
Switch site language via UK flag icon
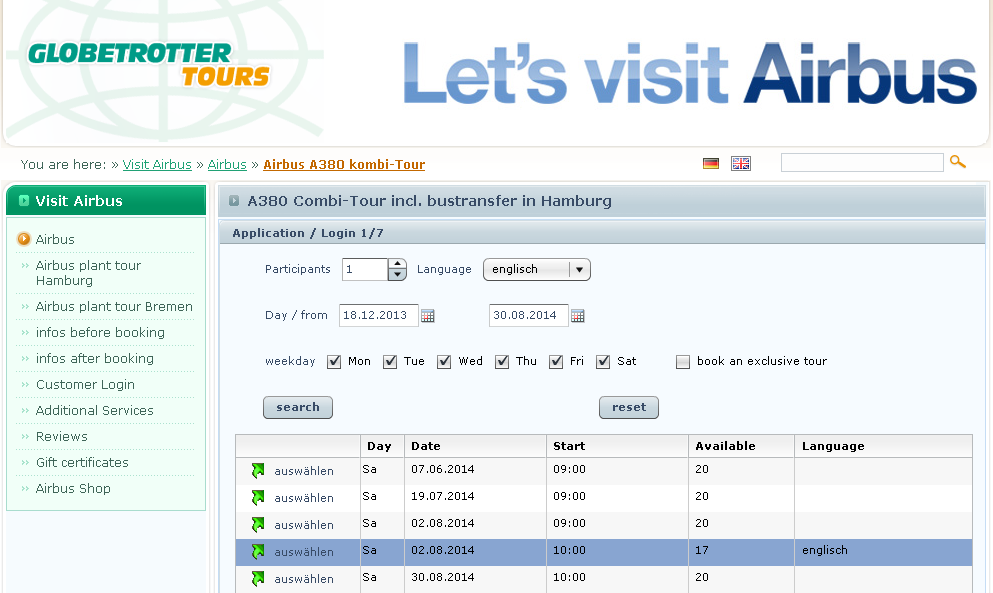click(x=740, y=163)
